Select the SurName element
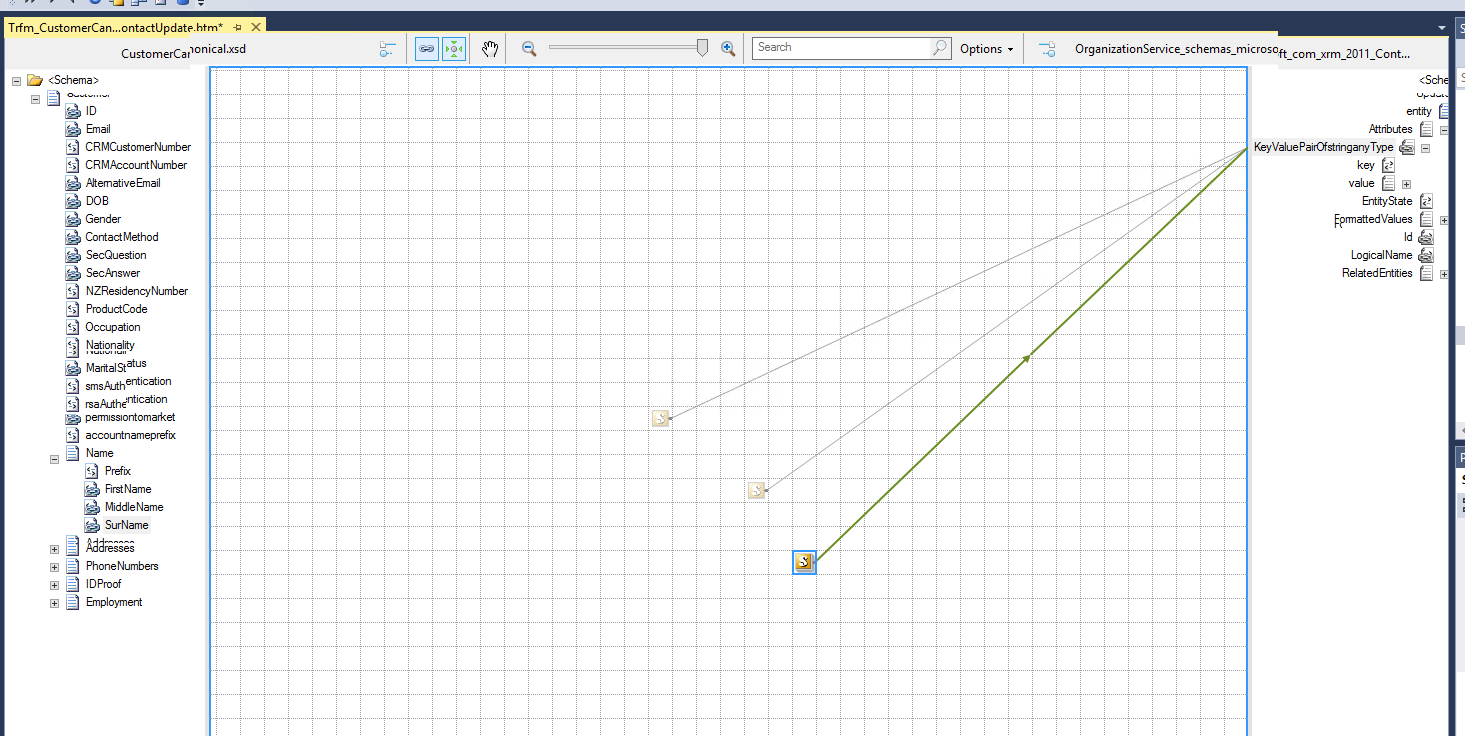Image resolution: width=1465 pixels, height=736 pixels. point(126,525)
